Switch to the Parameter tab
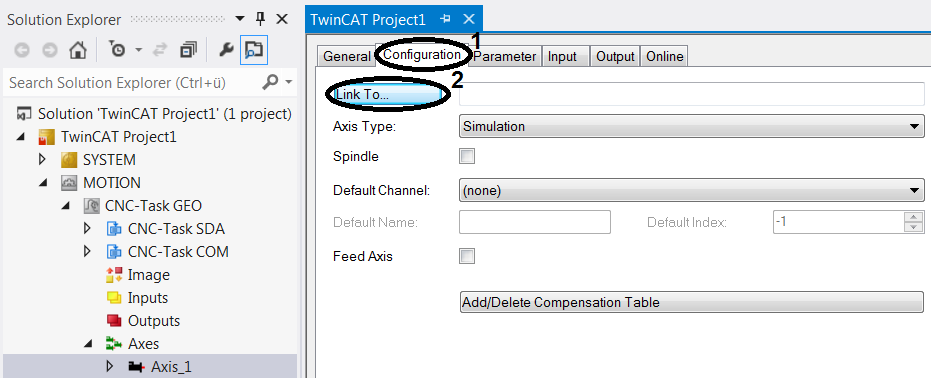This screenshot has height=378, width=931. pos(505,56)
